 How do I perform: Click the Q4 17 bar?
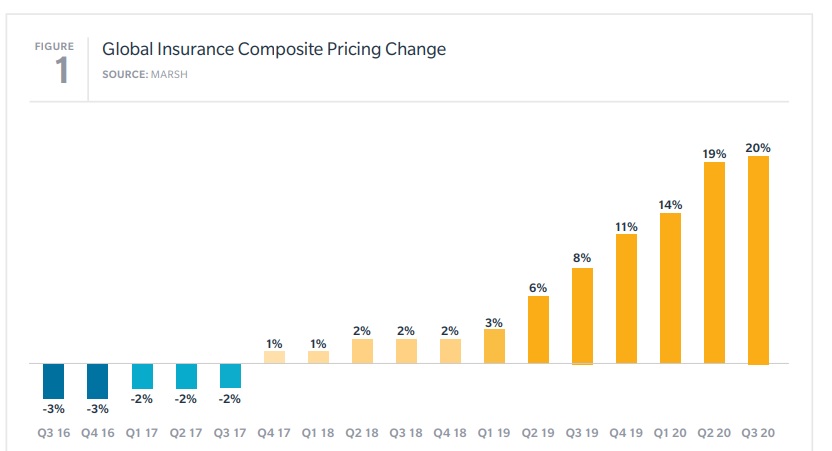click(274, 356)
